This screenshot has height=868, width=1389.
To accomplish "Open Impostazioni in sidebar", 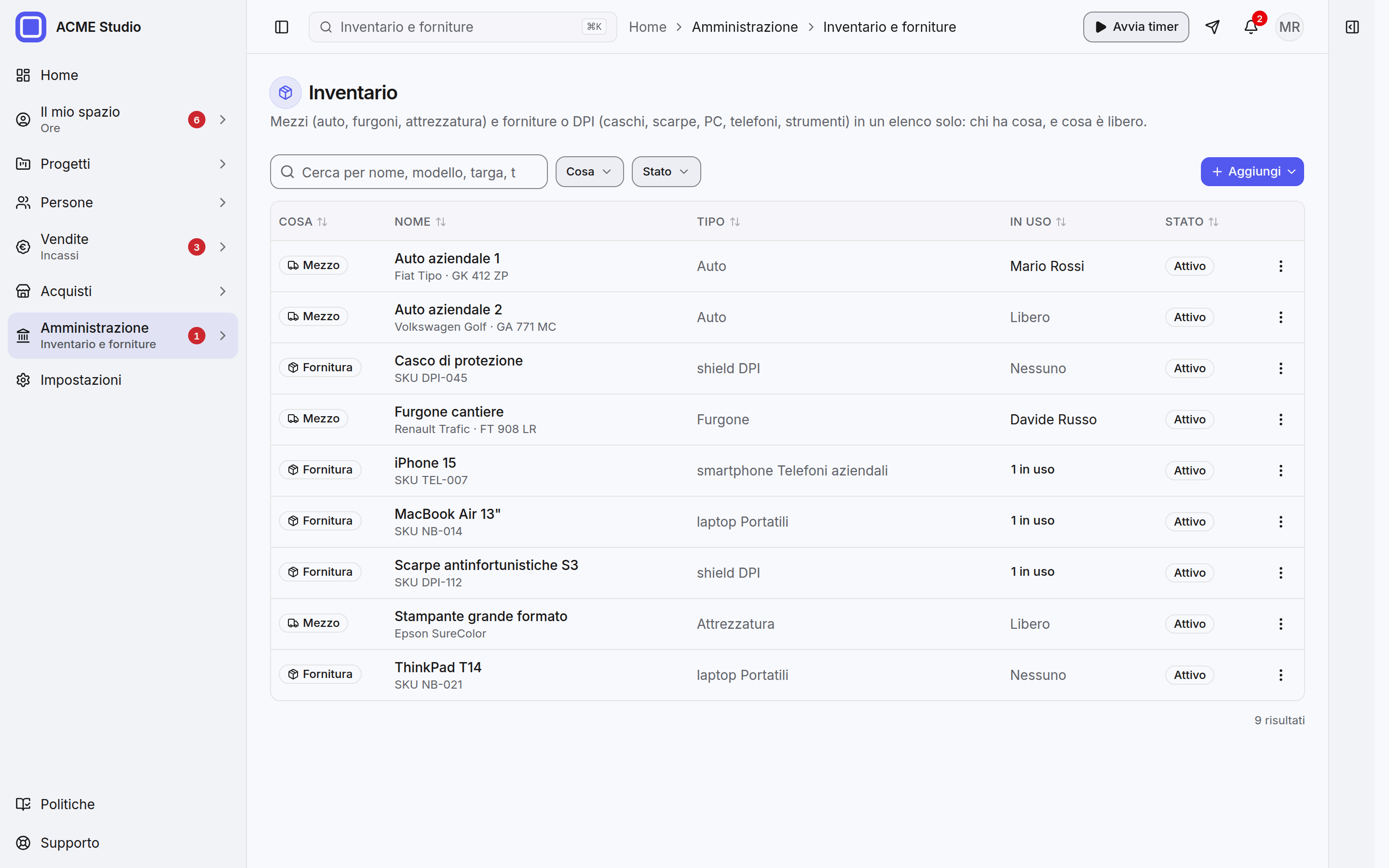I will coord(123,380).
